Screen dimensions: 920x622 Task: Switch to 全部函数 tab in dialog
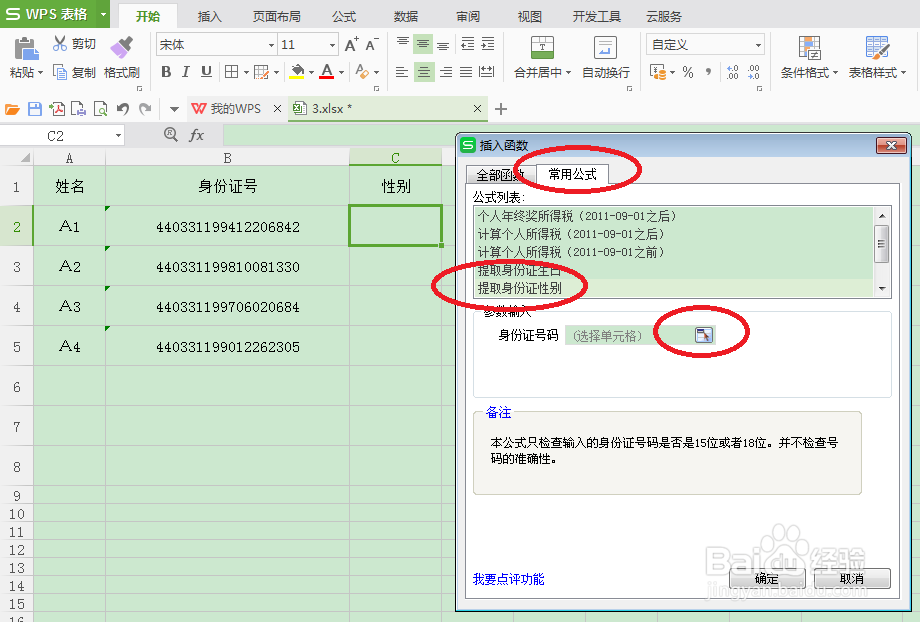click(x=500, y=175)
